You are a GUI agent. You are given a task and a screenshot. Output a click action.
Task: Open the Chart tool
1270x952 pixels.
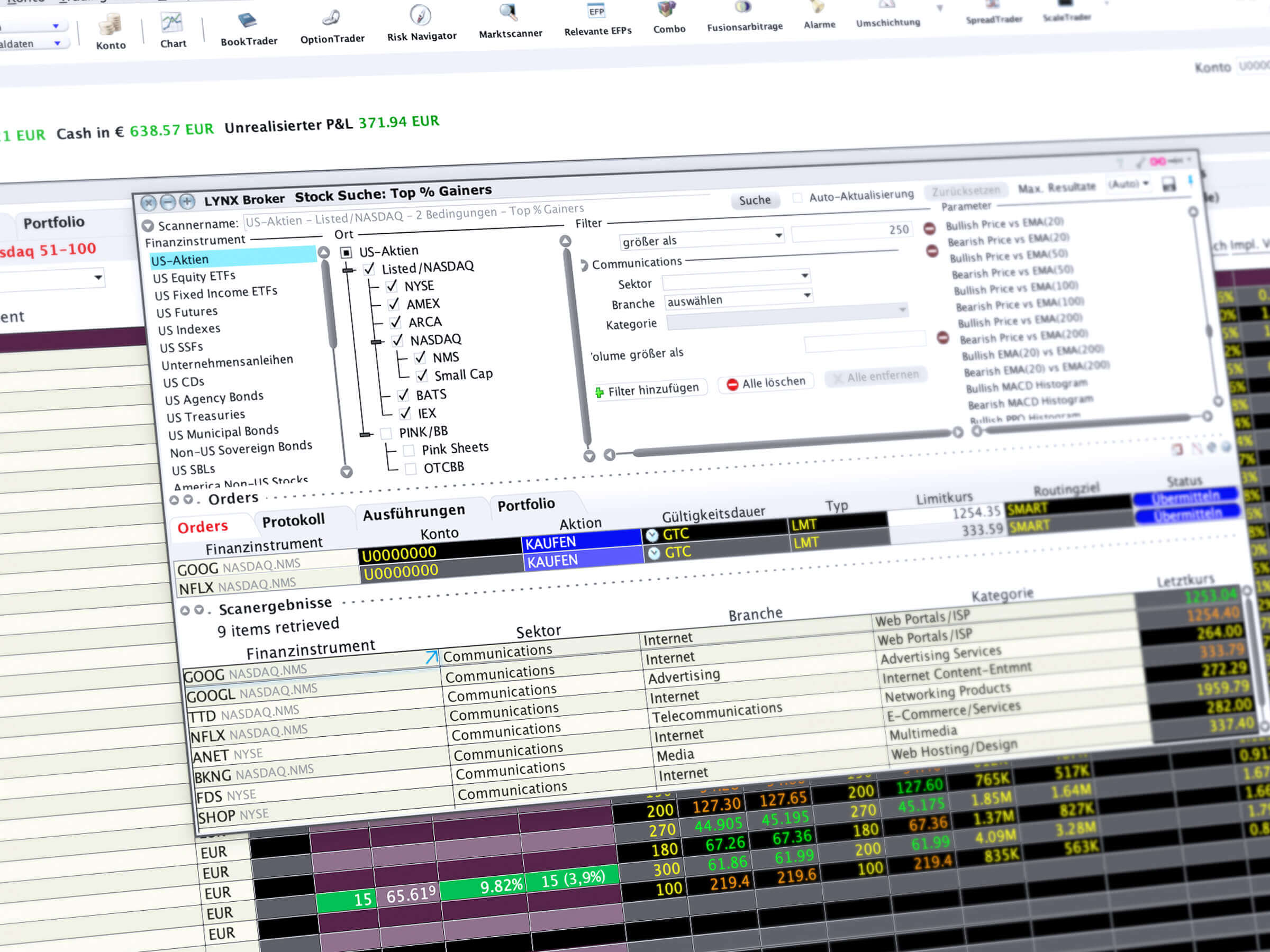click(x=173, y=30)
